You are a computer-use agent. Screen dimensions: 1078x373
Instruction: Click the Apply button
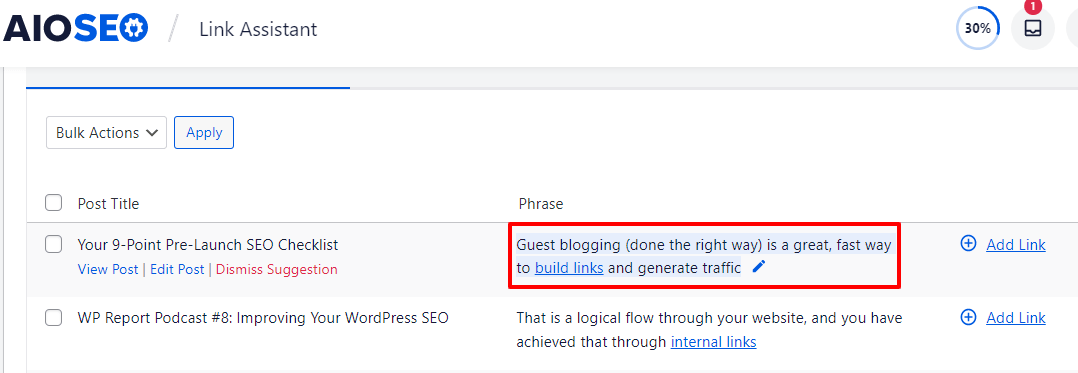point(204,133)
